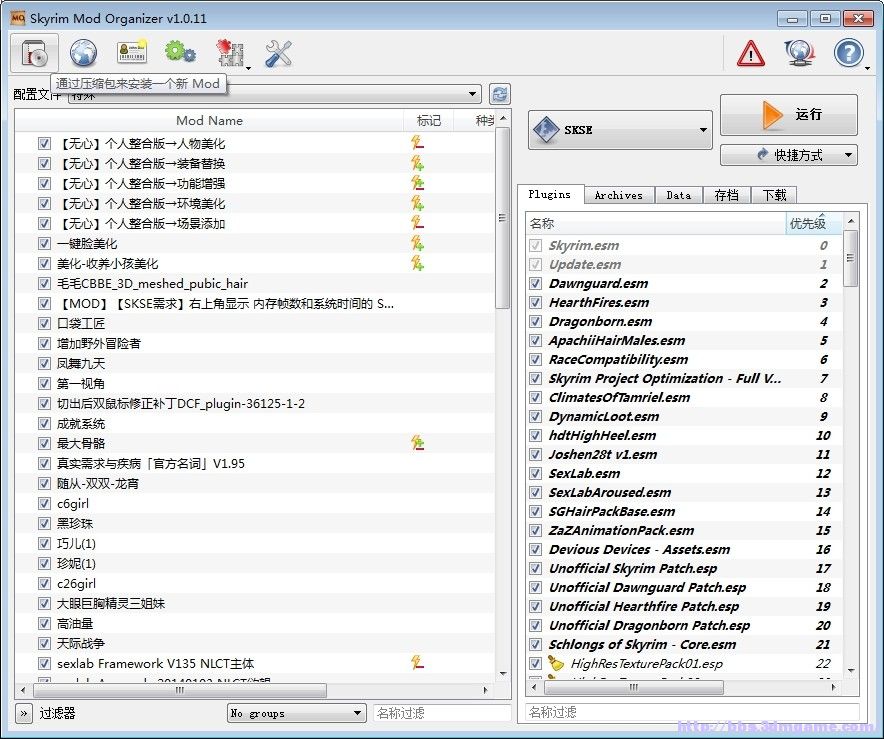Click flag icon on 最大骨骼 row
This screenshot has width=884, height=739.
tap(417, 443)
